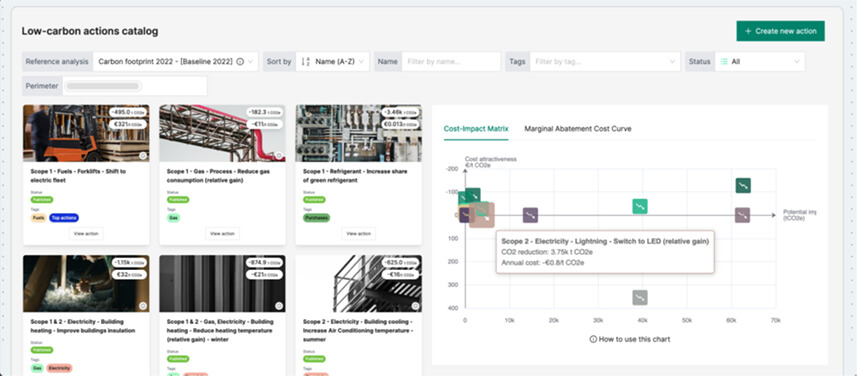Screen dimensions: 857x376
Task: Switch to Marginal Abatement Cost Curve tab
Action: click(578, 129)
